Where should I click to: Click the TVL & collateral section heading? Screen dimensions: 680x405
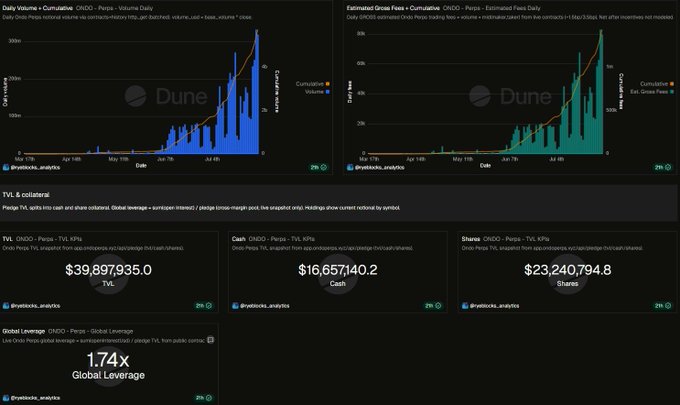click(26, 195)
